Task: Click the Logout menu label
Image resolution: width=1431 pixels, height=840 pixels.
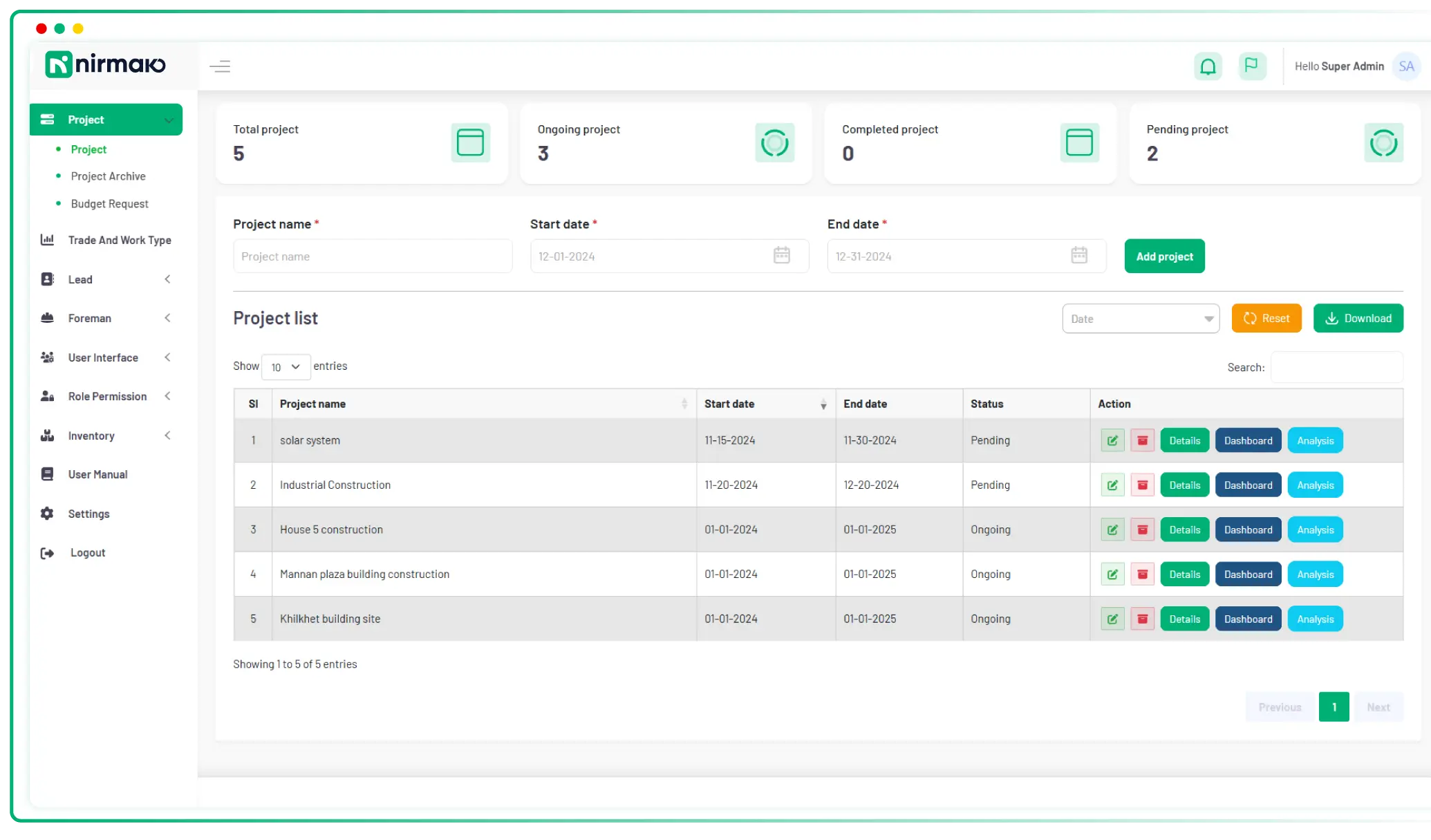Action: (x=87, y=553)
